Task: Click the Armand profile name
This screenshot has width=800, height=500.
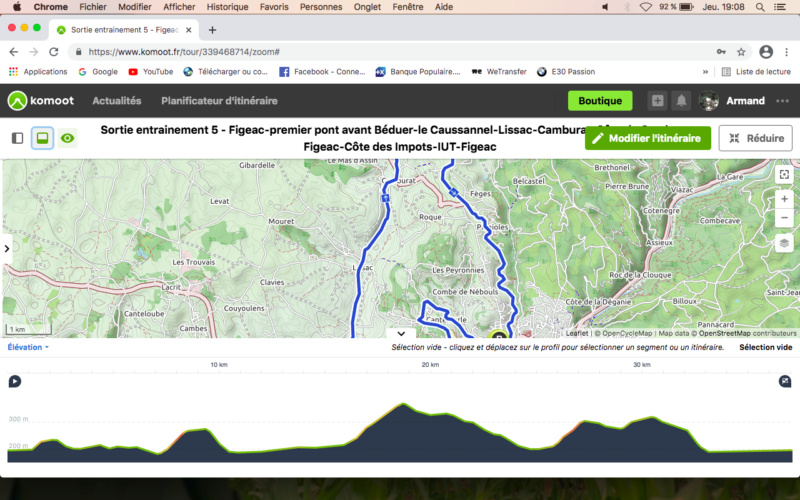Action: point(745,101)
